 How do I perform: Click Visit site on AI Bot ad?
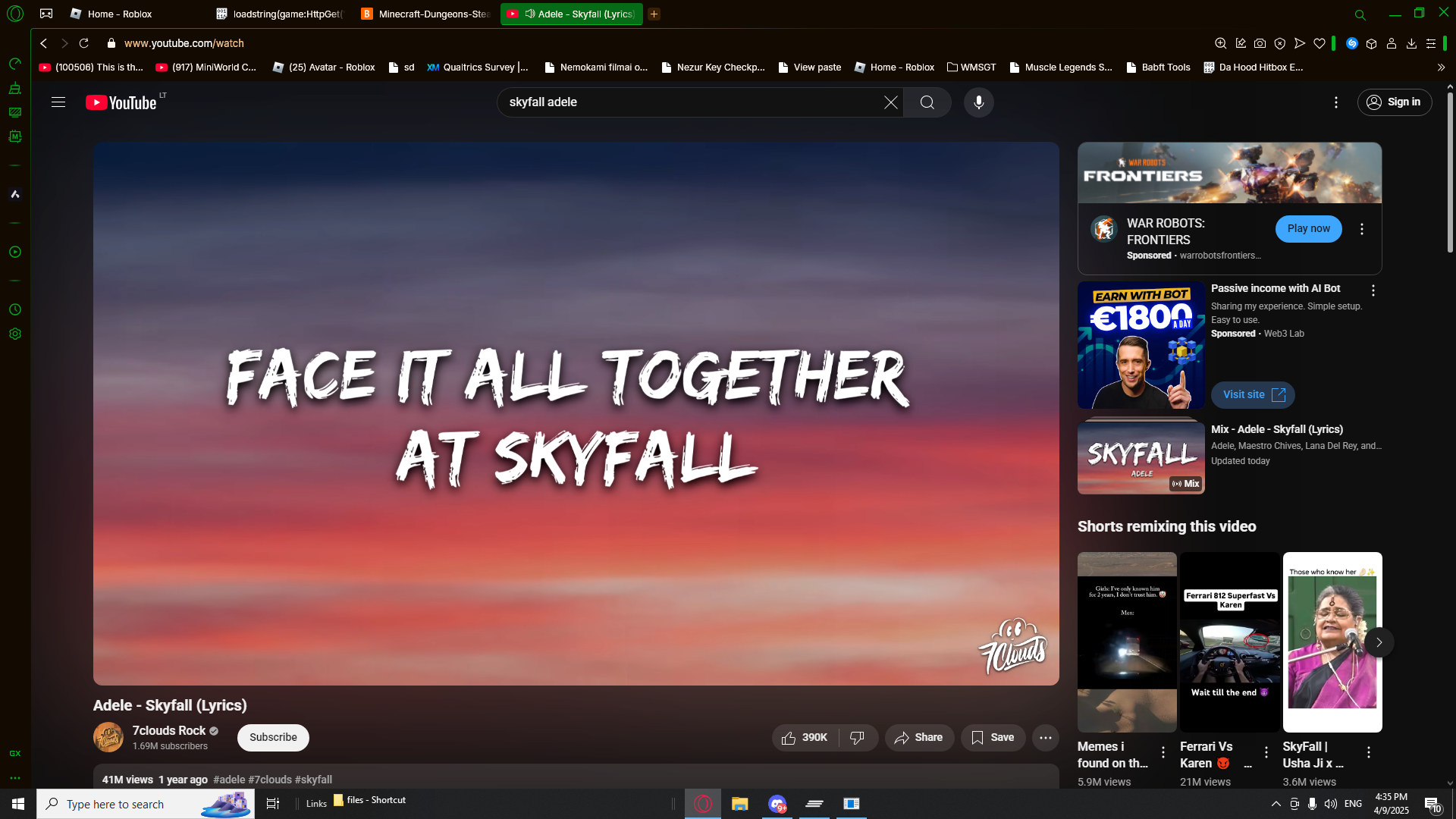point(1253,395)
